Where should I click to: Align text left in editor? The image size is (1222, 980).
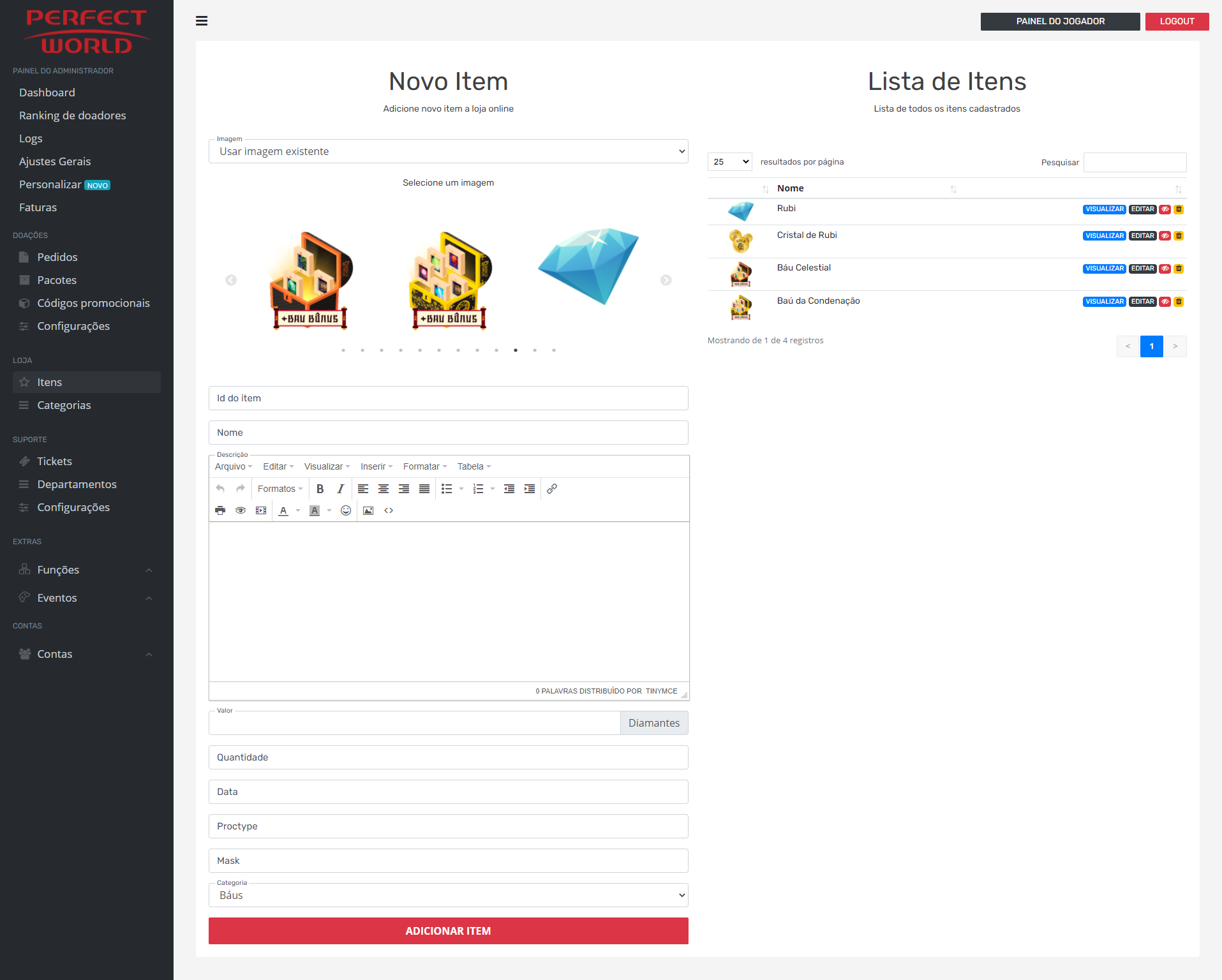point(363,489)
